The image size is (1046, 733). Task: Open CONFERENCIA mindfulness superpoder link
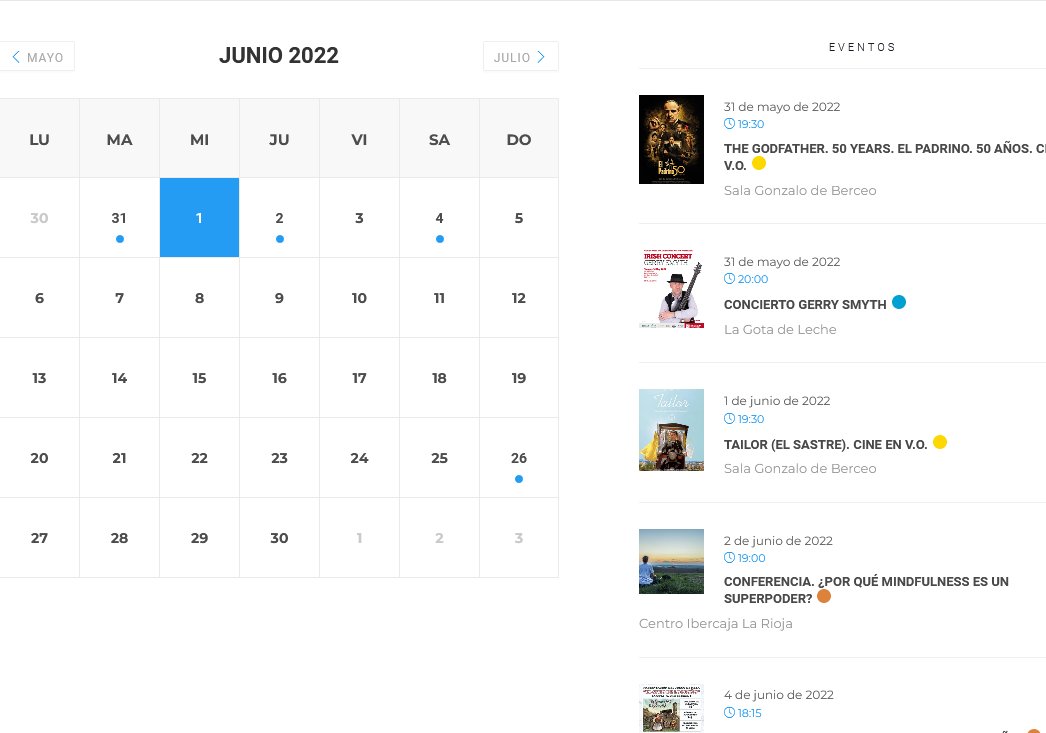866,590
